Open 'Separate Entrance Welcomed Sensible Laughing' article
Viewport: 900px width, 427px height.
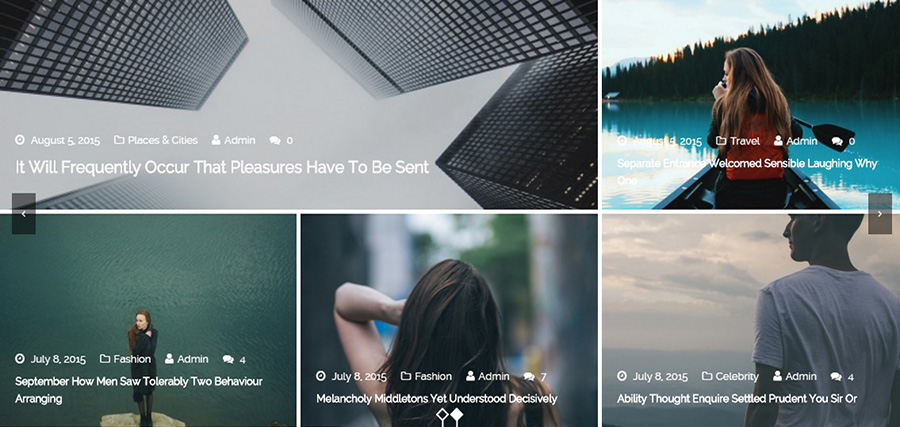pyautogui.click(x=747, y=172)
